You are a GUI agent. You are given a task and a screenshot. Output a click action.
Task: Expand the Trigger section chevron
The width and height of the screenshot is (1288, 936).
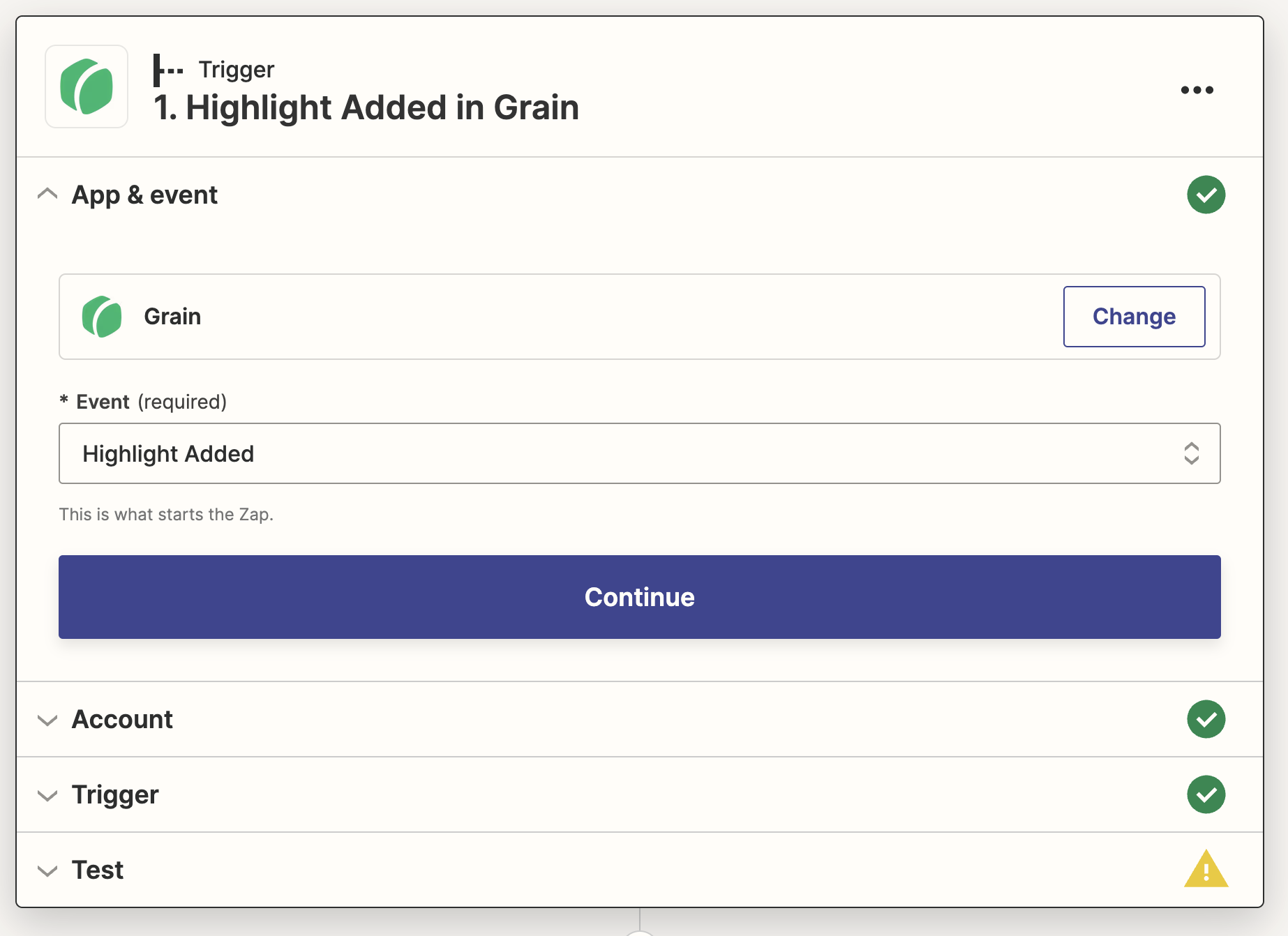point(47,795)
